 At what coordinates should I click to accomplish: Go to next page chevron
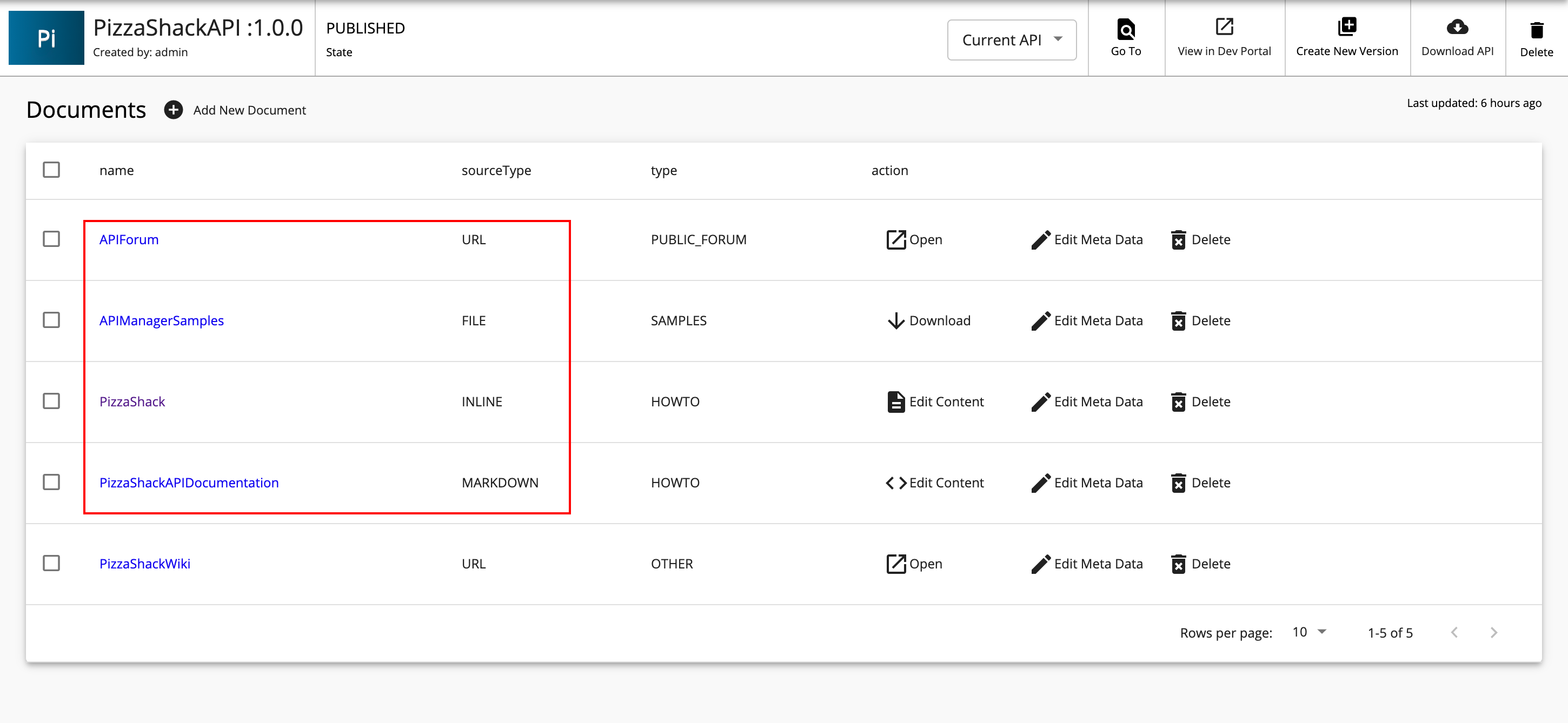pos(1493,632)
